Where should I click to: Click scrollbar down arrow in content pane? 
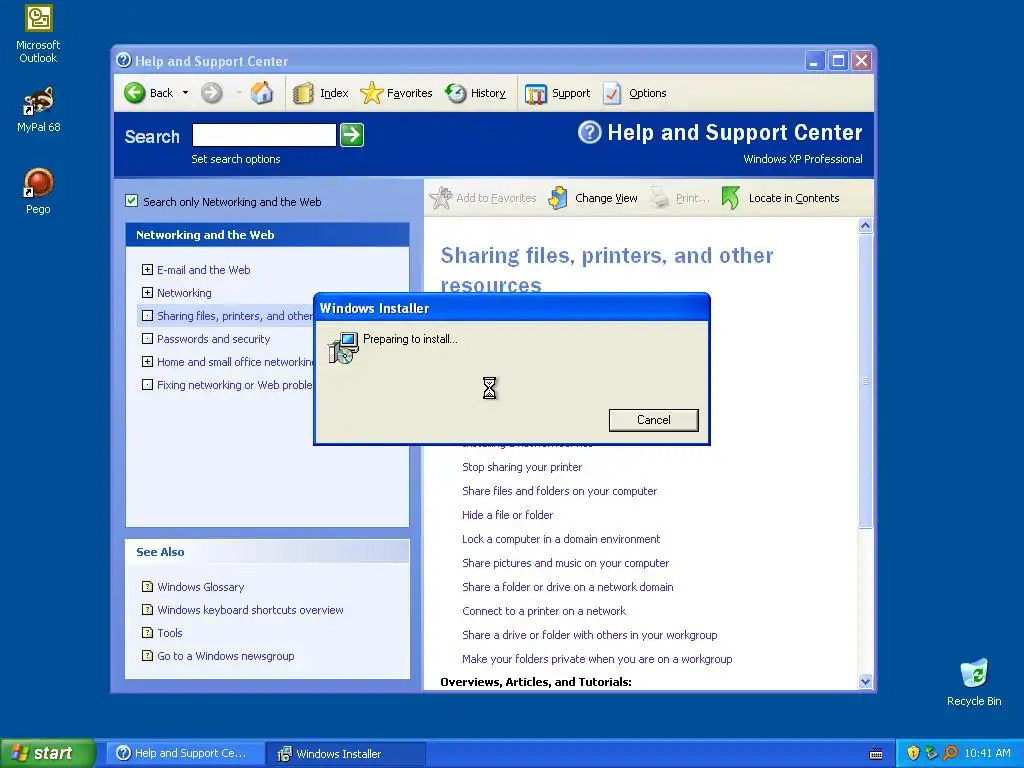click(865, 682)
